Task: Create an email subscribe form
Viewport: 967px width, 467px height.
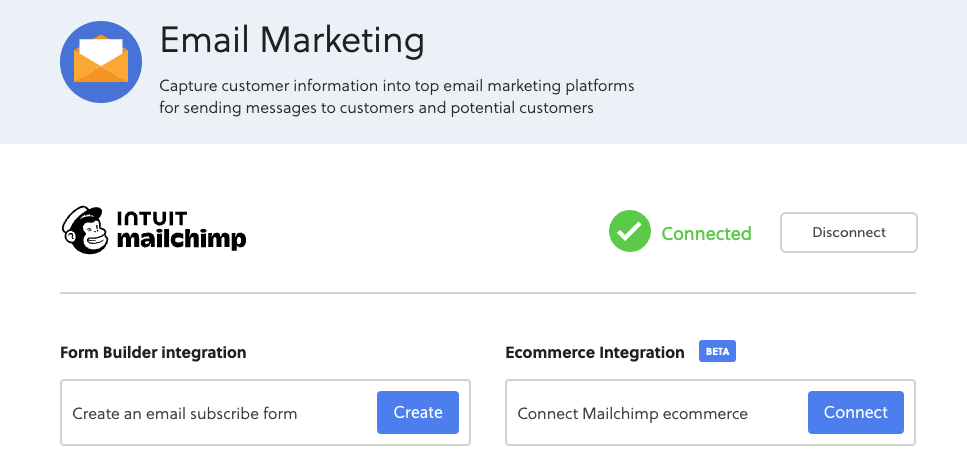Action: [418, 412]
